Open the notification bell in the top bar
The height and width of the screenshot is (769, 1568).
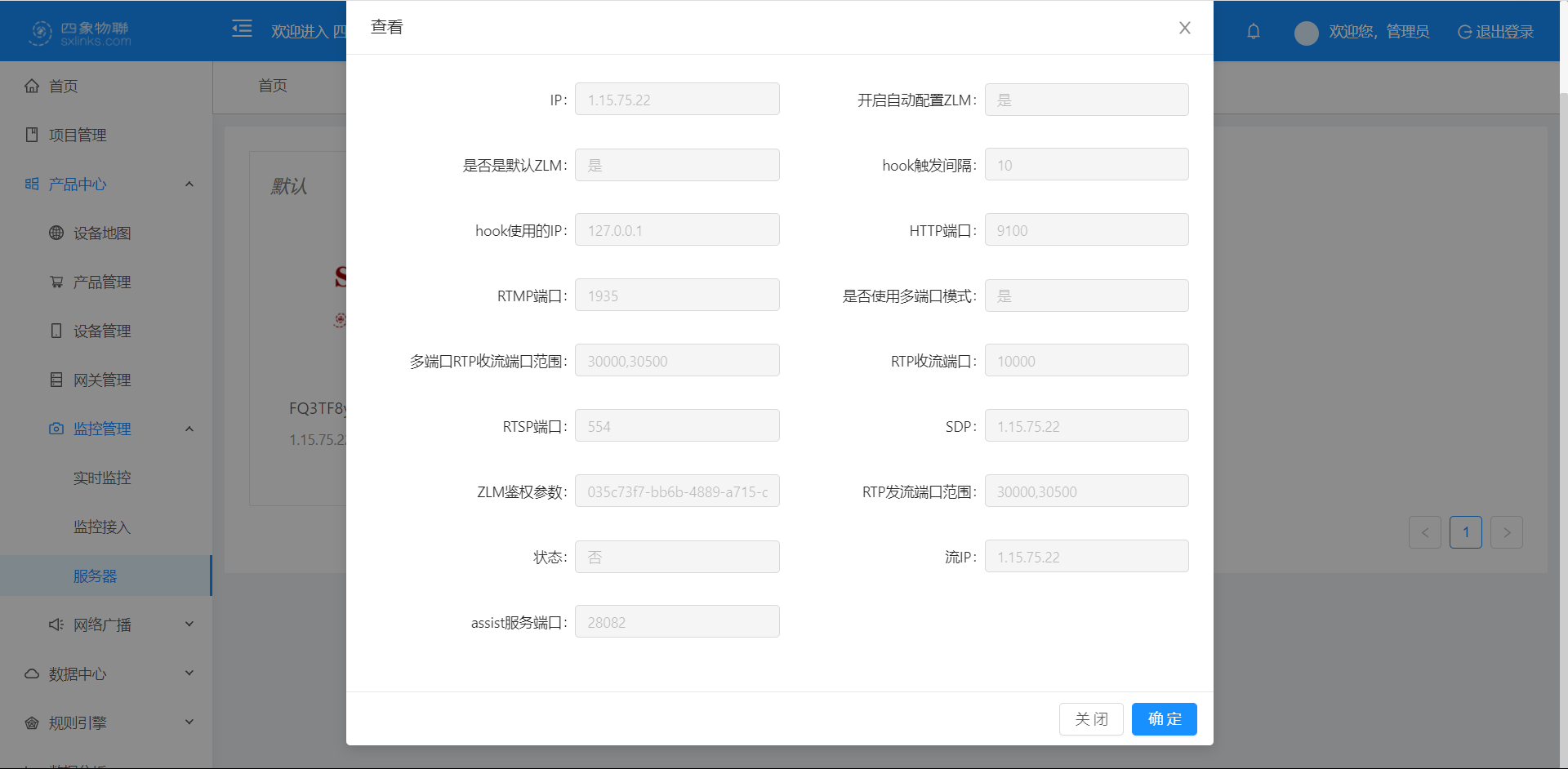pos(1254,32)
